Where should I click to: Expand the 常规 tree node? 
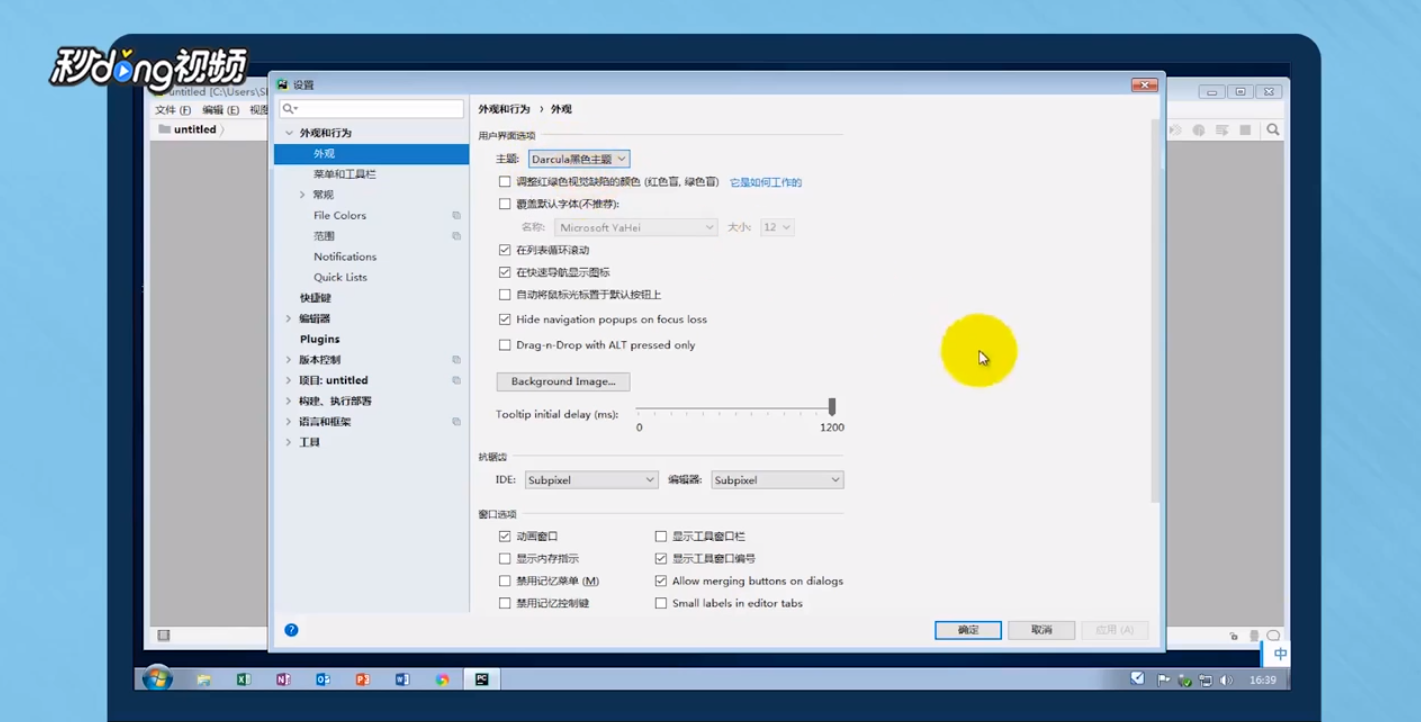click(x=302, y=195)
